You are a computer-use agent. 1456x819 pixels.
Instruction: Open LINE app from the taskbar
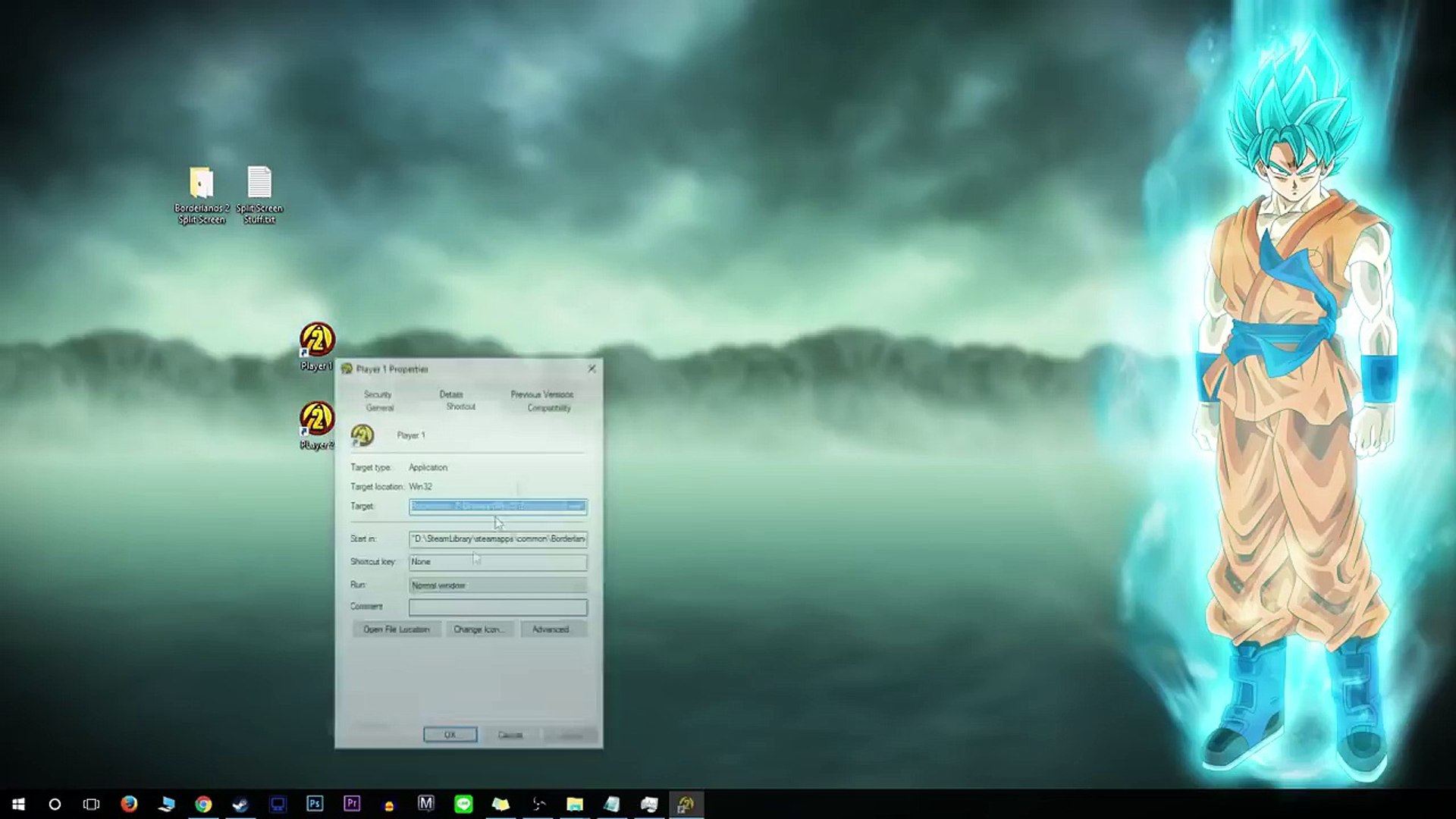click(x=463, y=804)
